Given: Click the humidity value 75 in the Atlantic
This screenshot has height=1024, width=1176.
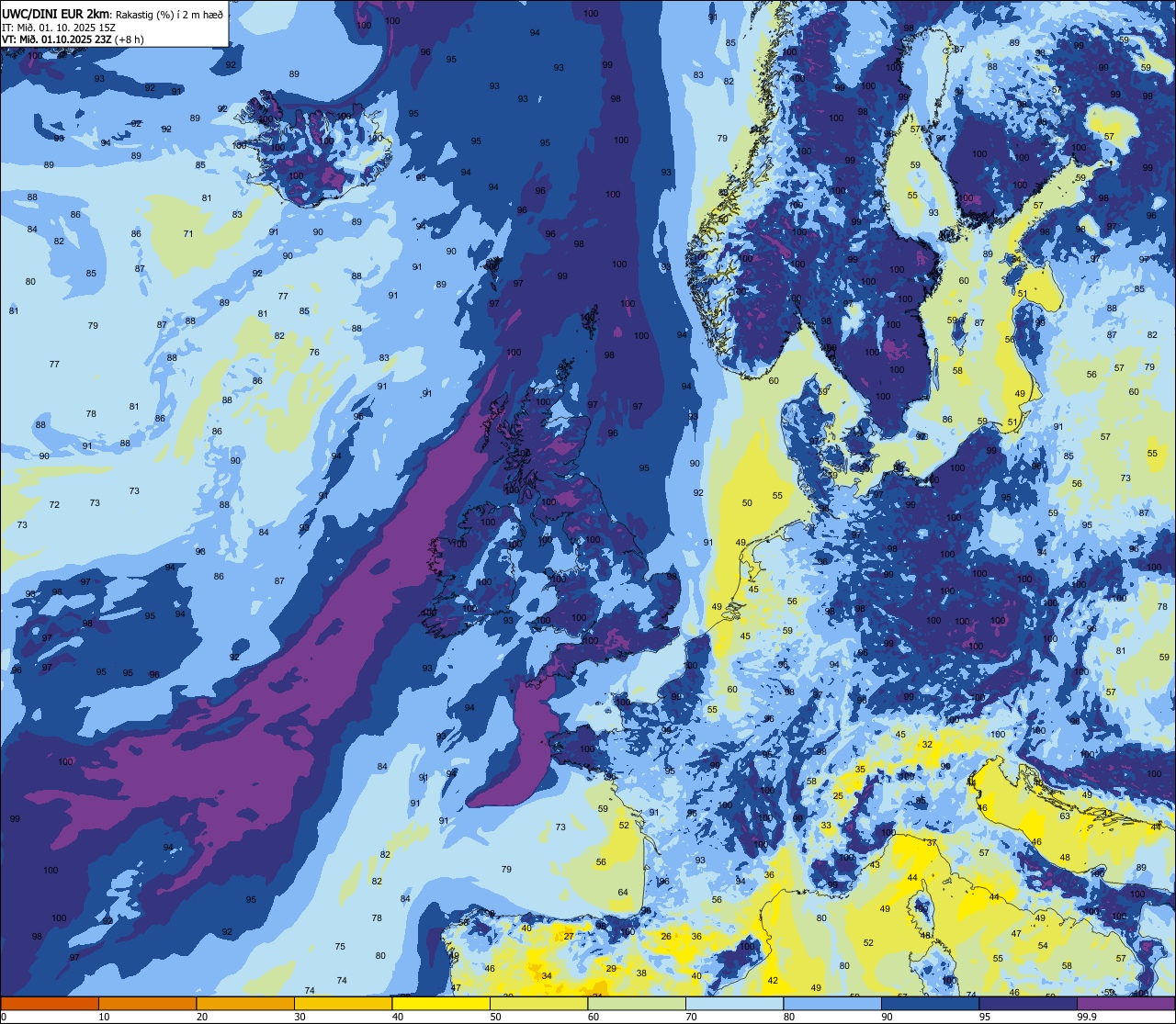Looking at the screenshot, I should [x=340, y=947].
